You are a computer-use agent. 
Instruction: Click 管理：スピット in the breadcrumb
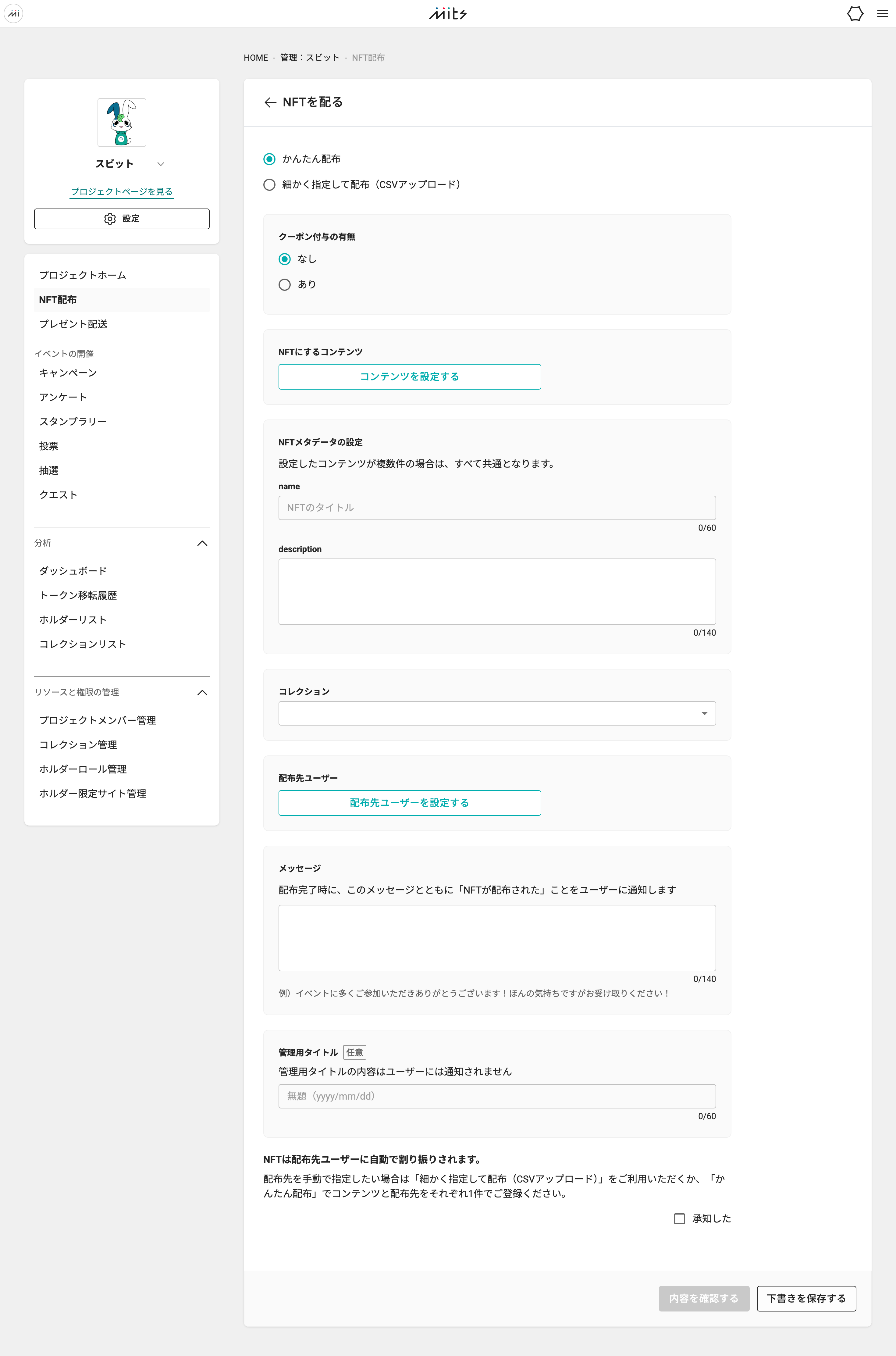point(310,58)
